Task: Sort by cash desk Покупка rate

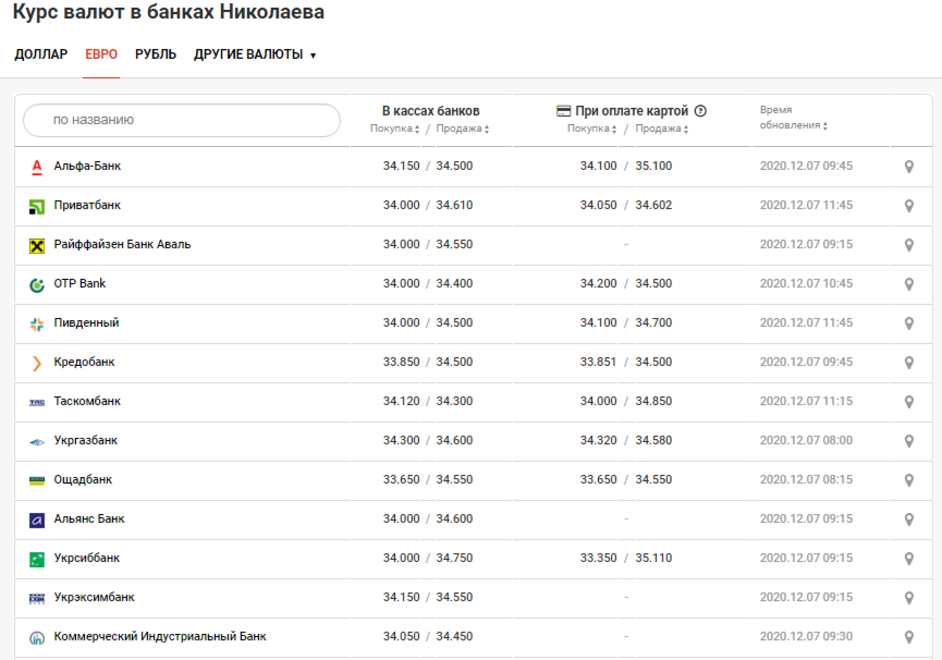Action: (x=395, y=129)
